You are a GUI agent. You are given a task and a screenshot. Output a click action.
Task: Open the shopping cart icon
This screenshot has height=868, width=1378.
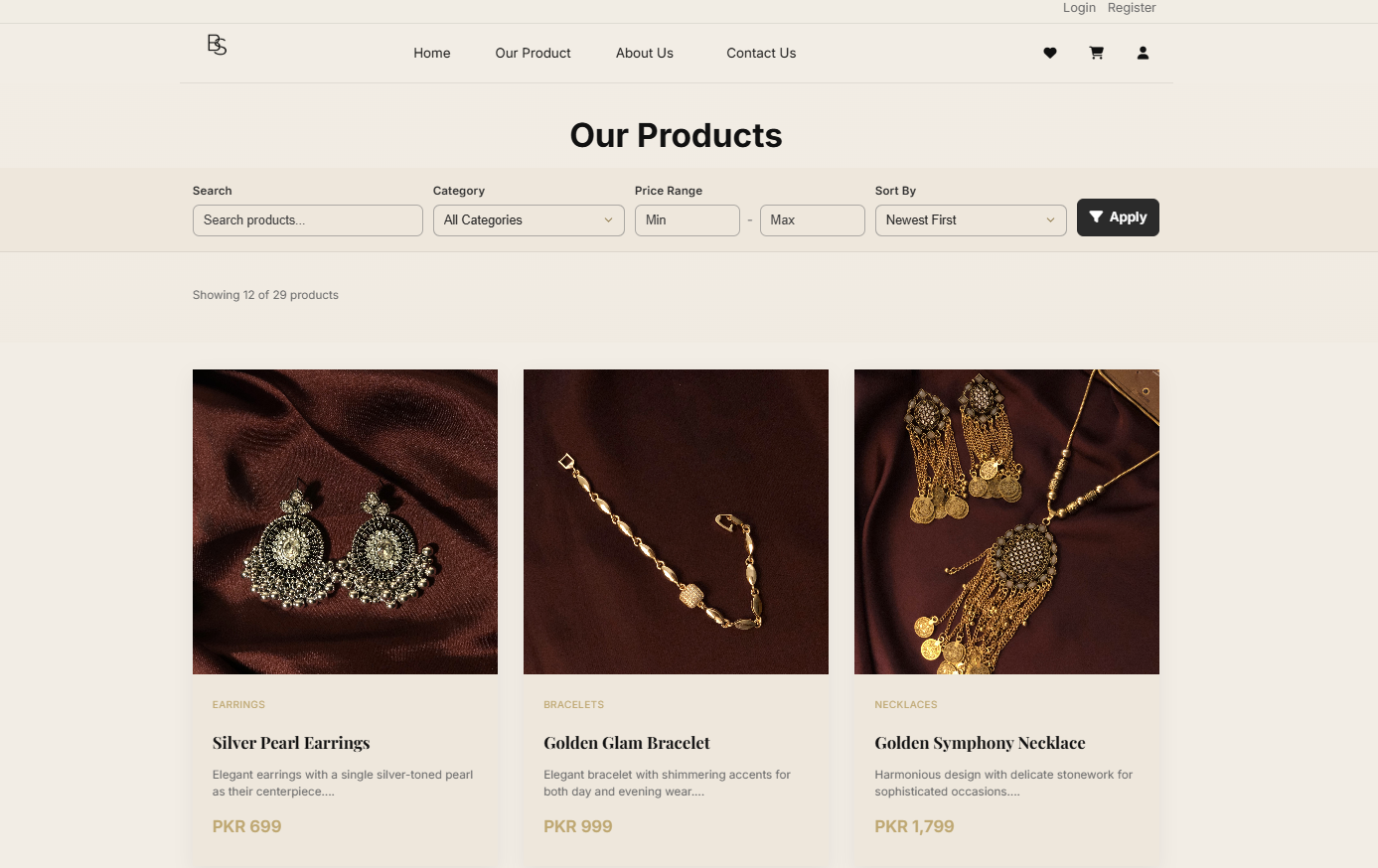tap(1096, 53)
